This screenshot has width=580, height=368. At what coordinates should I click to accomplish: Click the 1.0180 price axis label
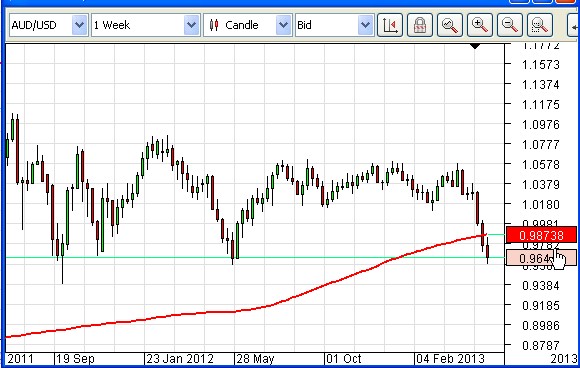tap(541, 205)
